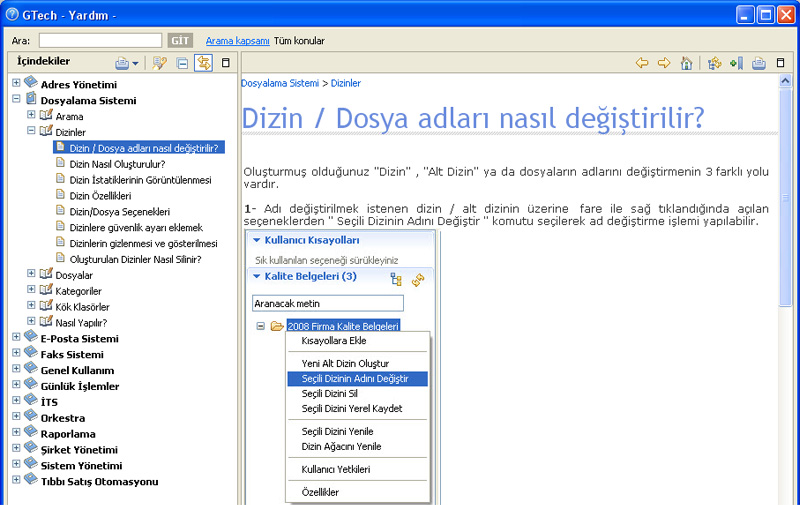The height and width of the screenshot is (505, 800).
Task: Open topic Dizin İstatiklerinin Görüntülenmesi
Action: pyautogui.click(x=140, y=180)
